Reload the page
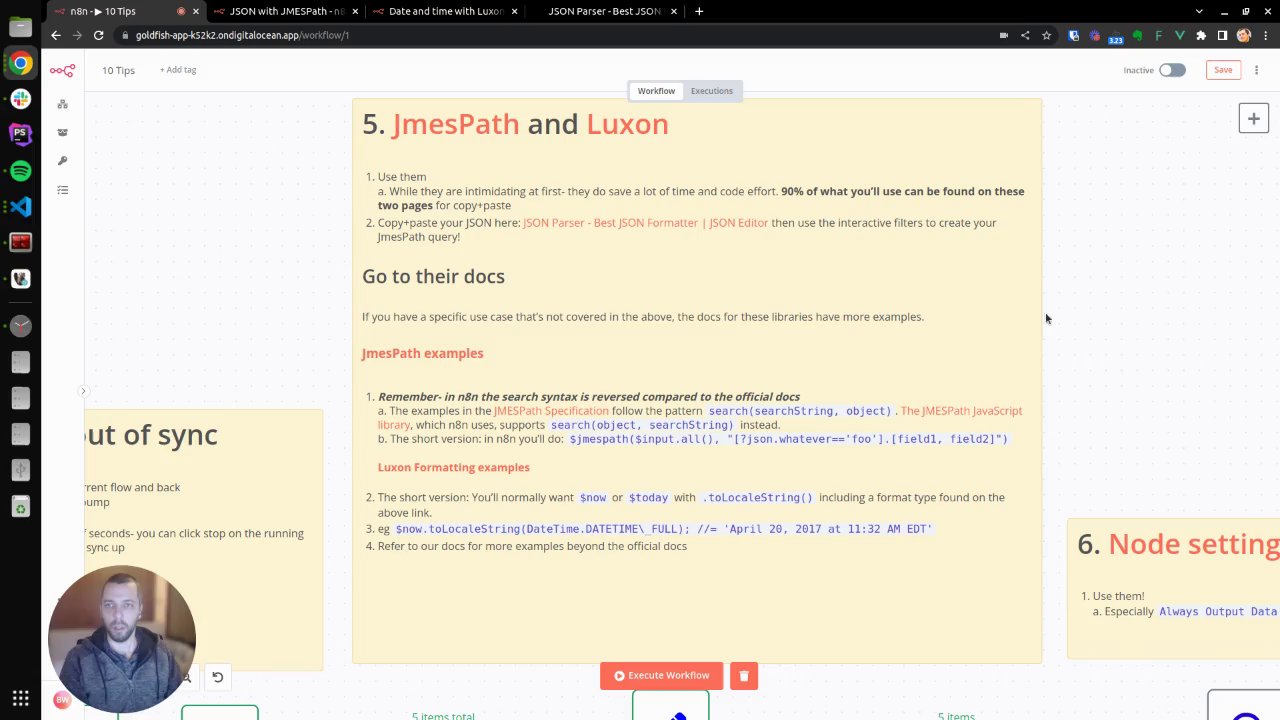Screen dimensions: 1280x720 point(98,35)
